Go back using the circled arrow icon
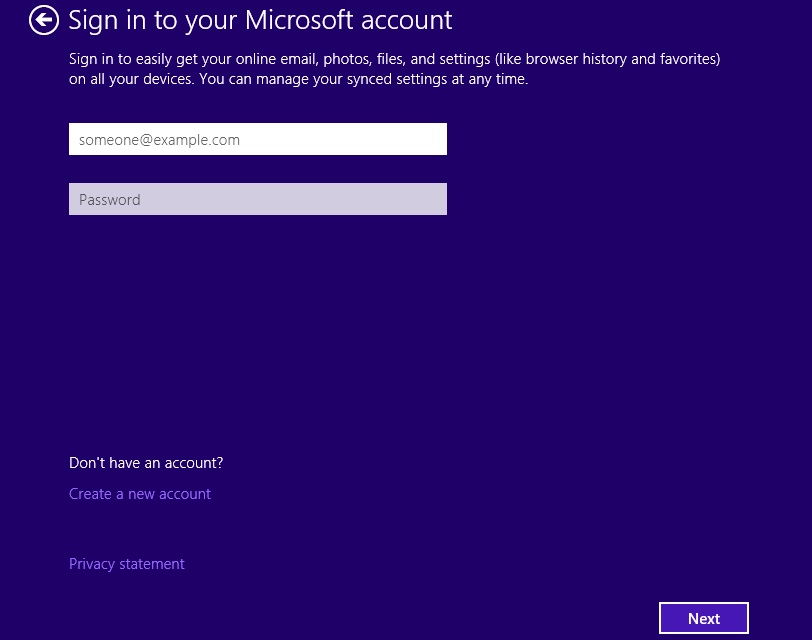Image resolution: width=812 pixels, height=640 pixels. [44, 20]
